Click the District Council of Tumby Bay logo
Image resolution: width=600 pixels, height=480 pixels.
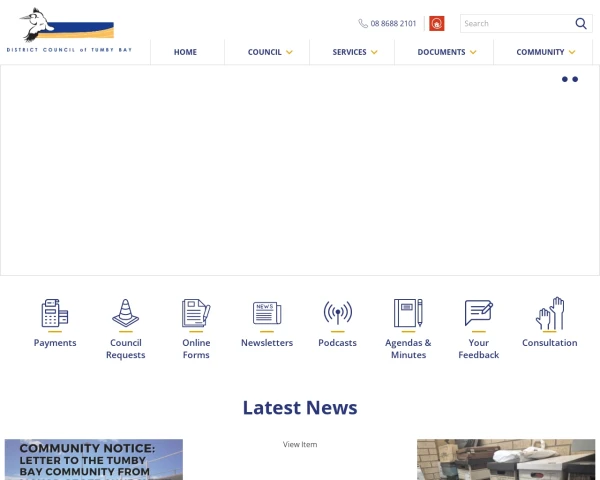coord(69,30)
